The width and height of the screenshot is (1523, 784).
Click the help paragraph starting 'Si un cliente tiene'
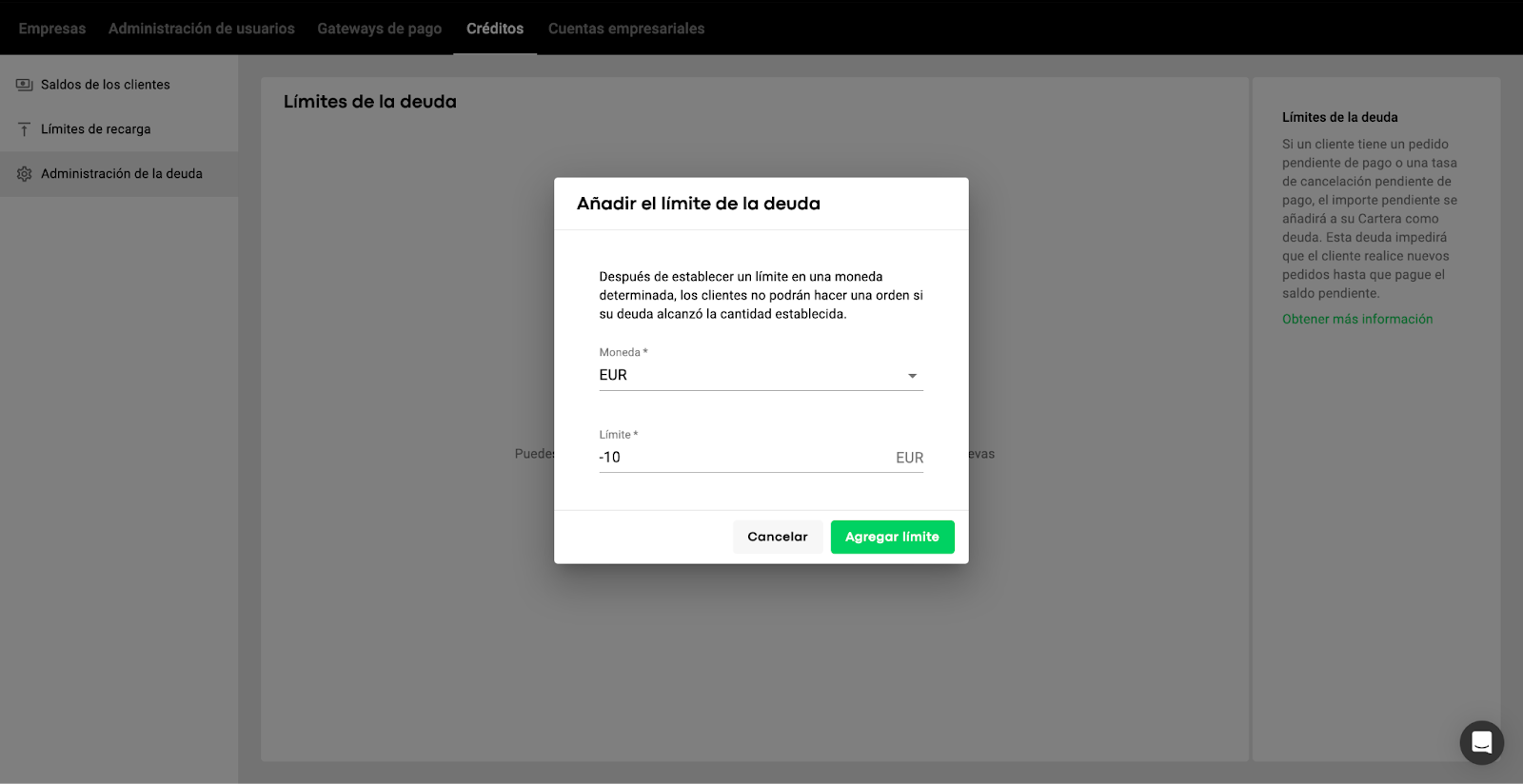[x=1370, y=219]
